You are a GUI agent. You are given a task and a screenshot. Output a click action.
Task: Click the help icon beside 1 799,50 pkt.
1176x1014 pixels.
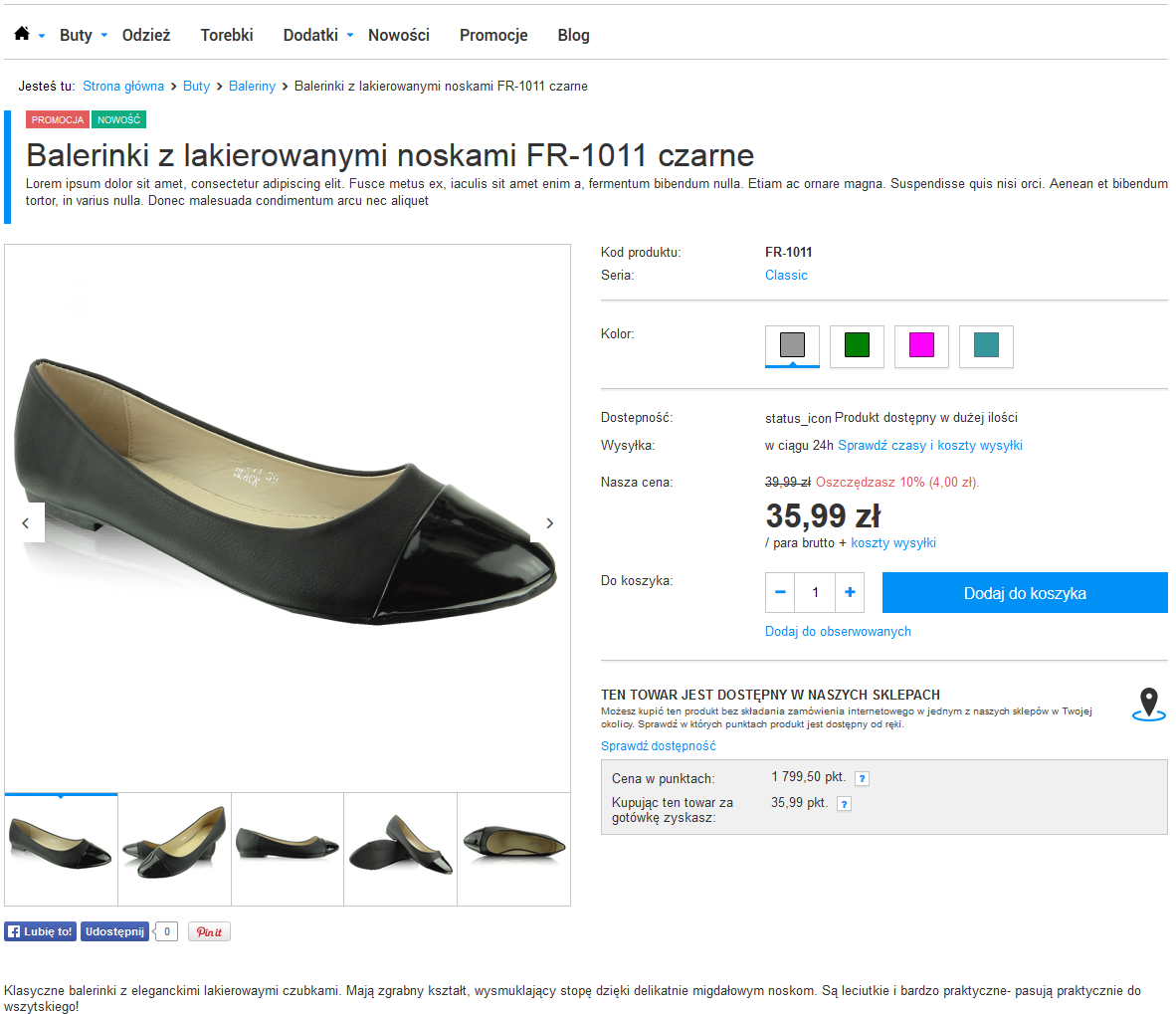pyautogui.click(x=863, y=779)
